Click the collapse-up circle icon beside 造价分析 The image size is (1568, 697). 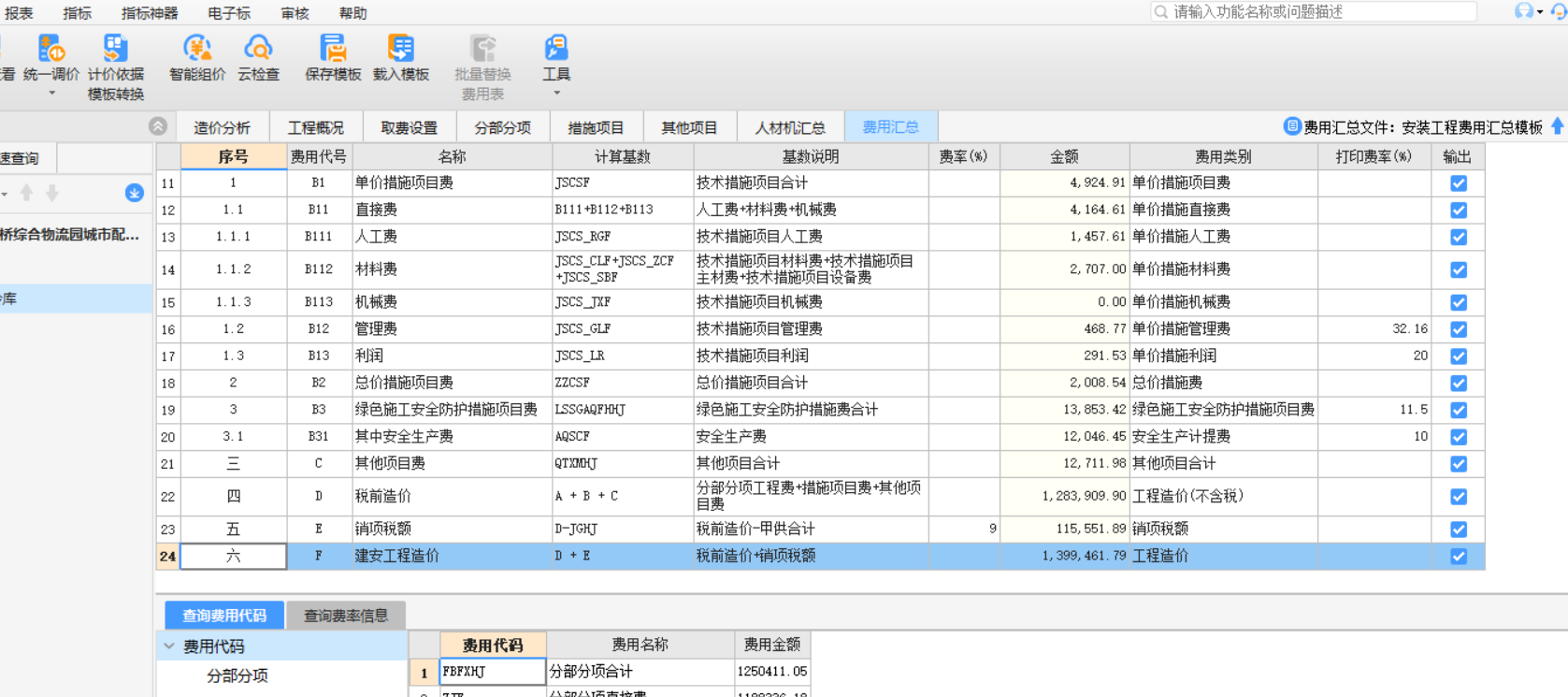tap(158, 126)
